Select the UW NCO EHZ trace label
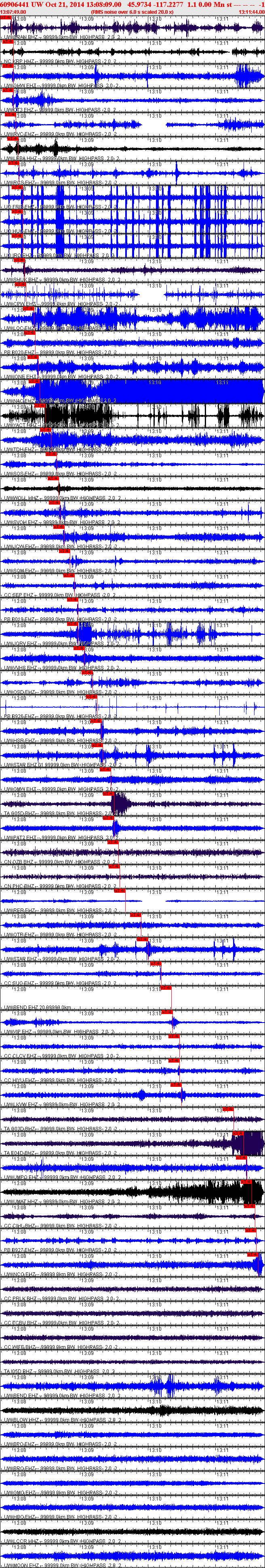This screenshot has width=265, height=1568. pyautogui.click(x=61, y=1275)
